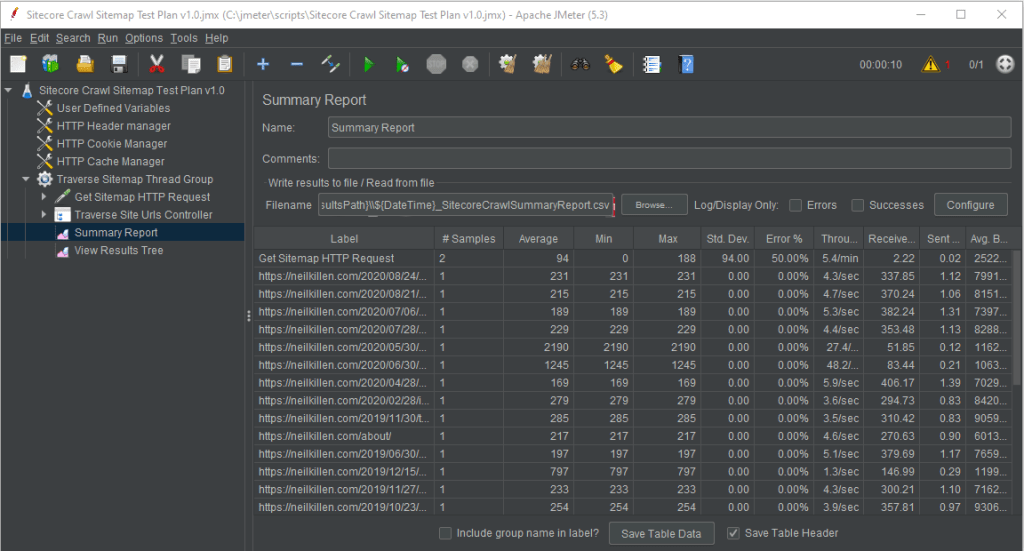Click the Comments input field
1024x551 pixels.
pyautogui.click(x=669, y=159)
